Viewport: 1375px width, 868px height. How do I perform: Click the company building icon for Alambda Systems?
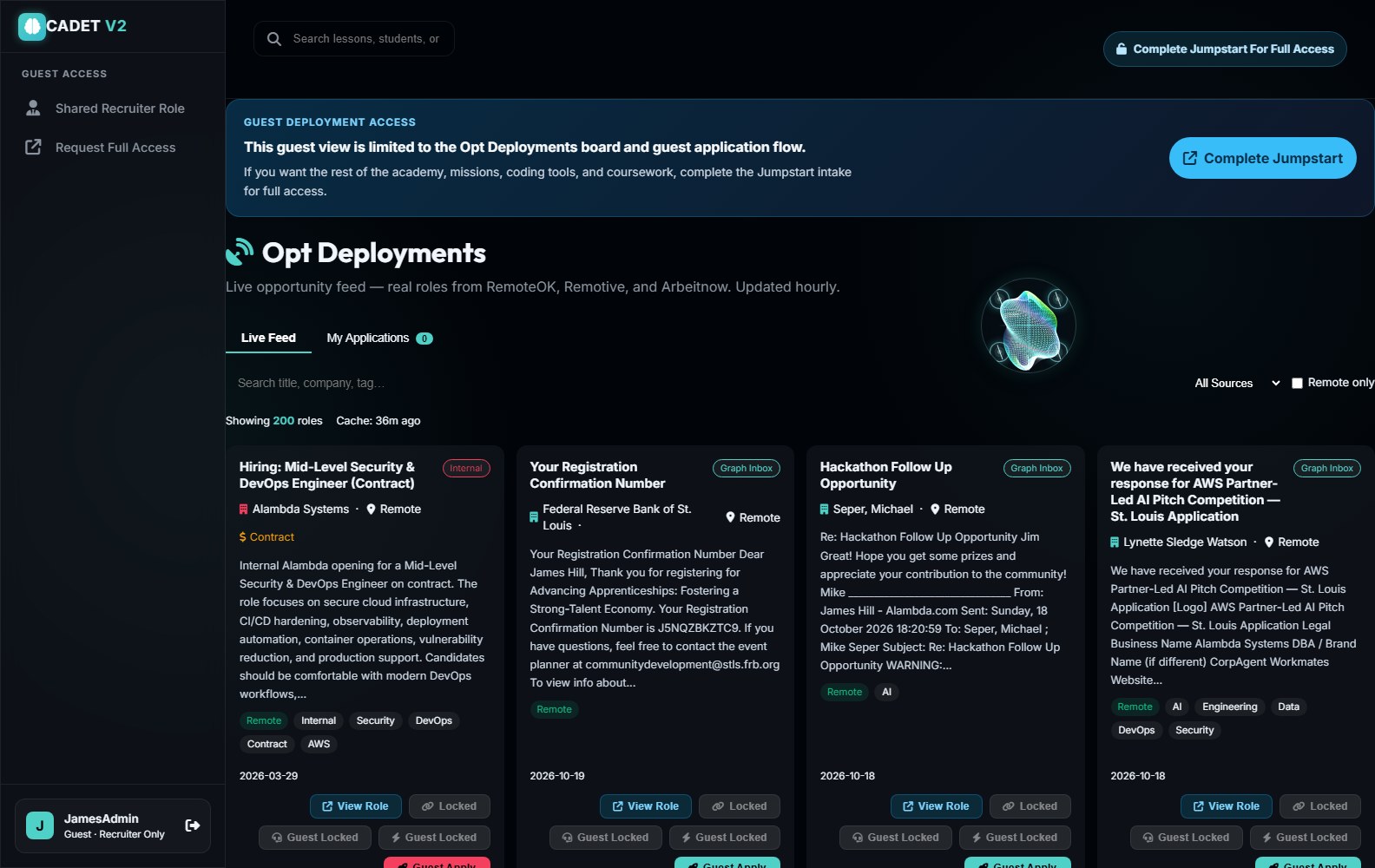coord(244,510)
